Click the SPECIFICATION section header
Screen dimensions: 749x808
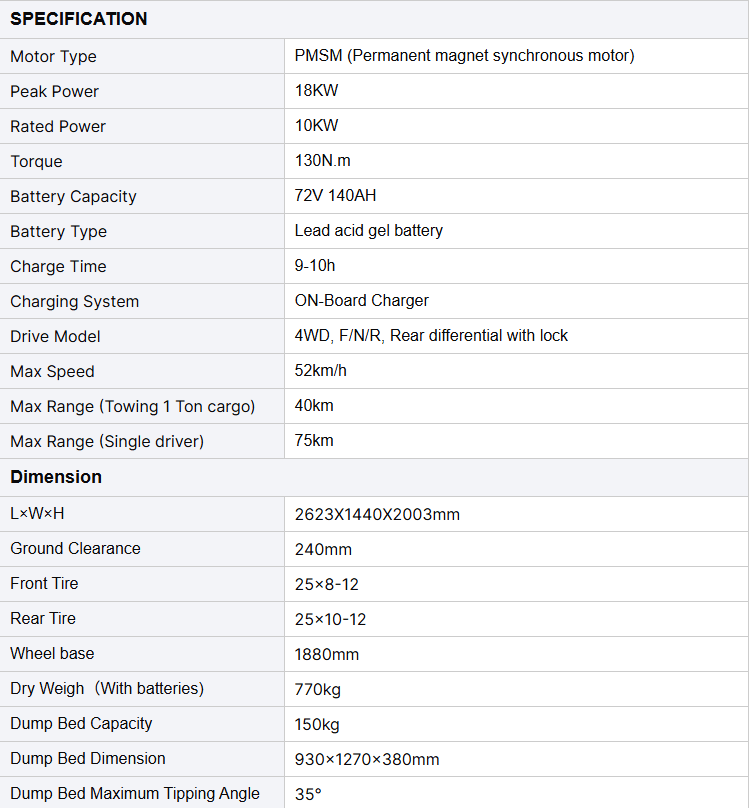tap(79, 19)
